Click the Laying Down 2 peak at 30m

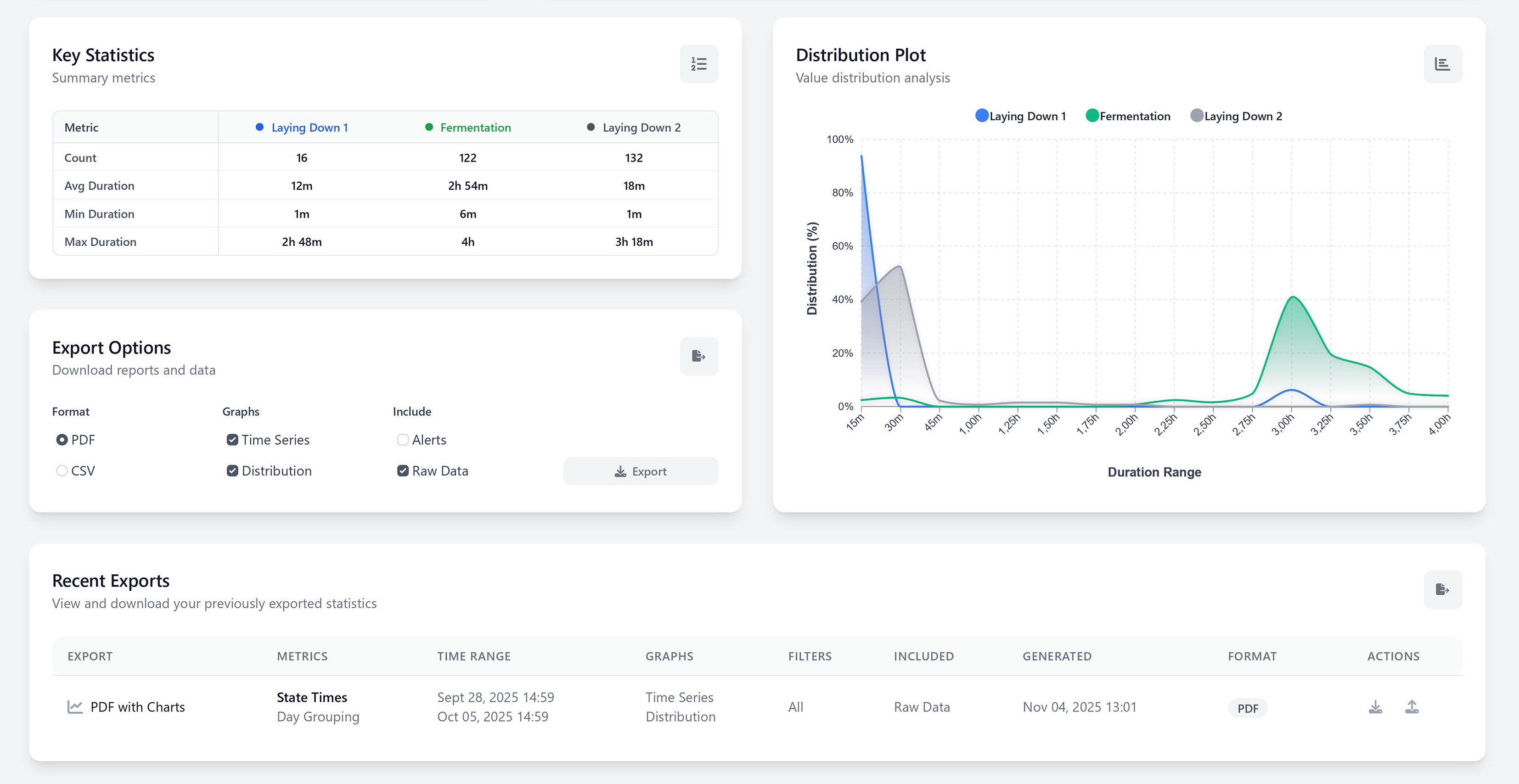tap(899, 266)
